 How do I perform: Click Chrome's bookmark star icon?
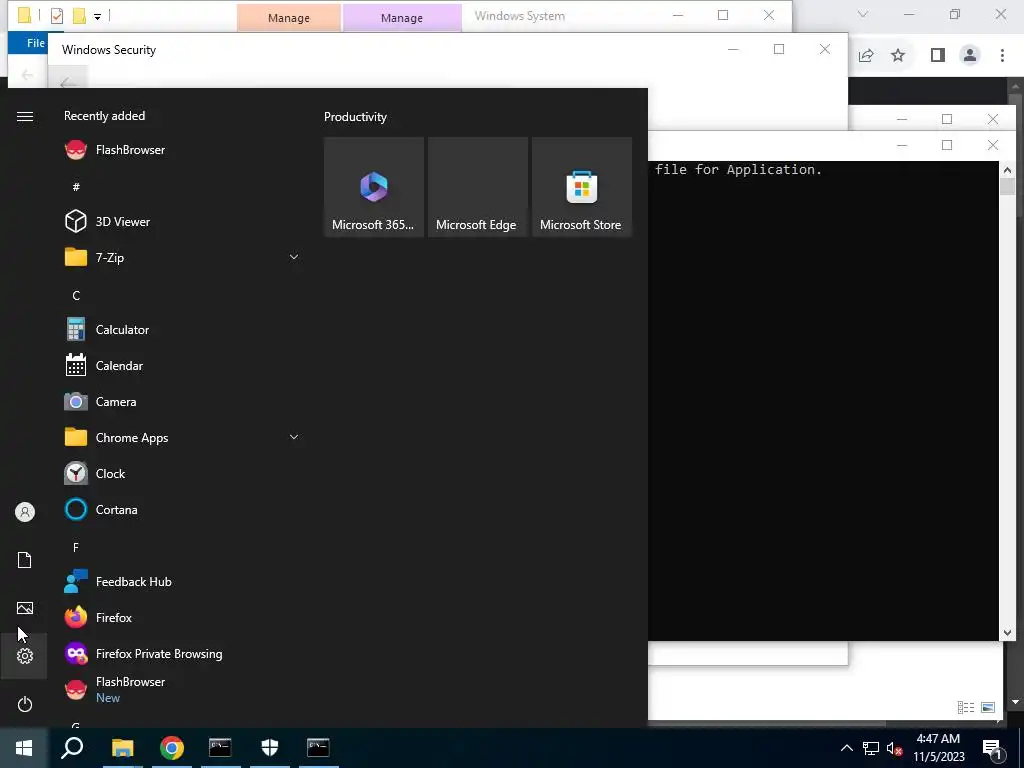point(899,56)
